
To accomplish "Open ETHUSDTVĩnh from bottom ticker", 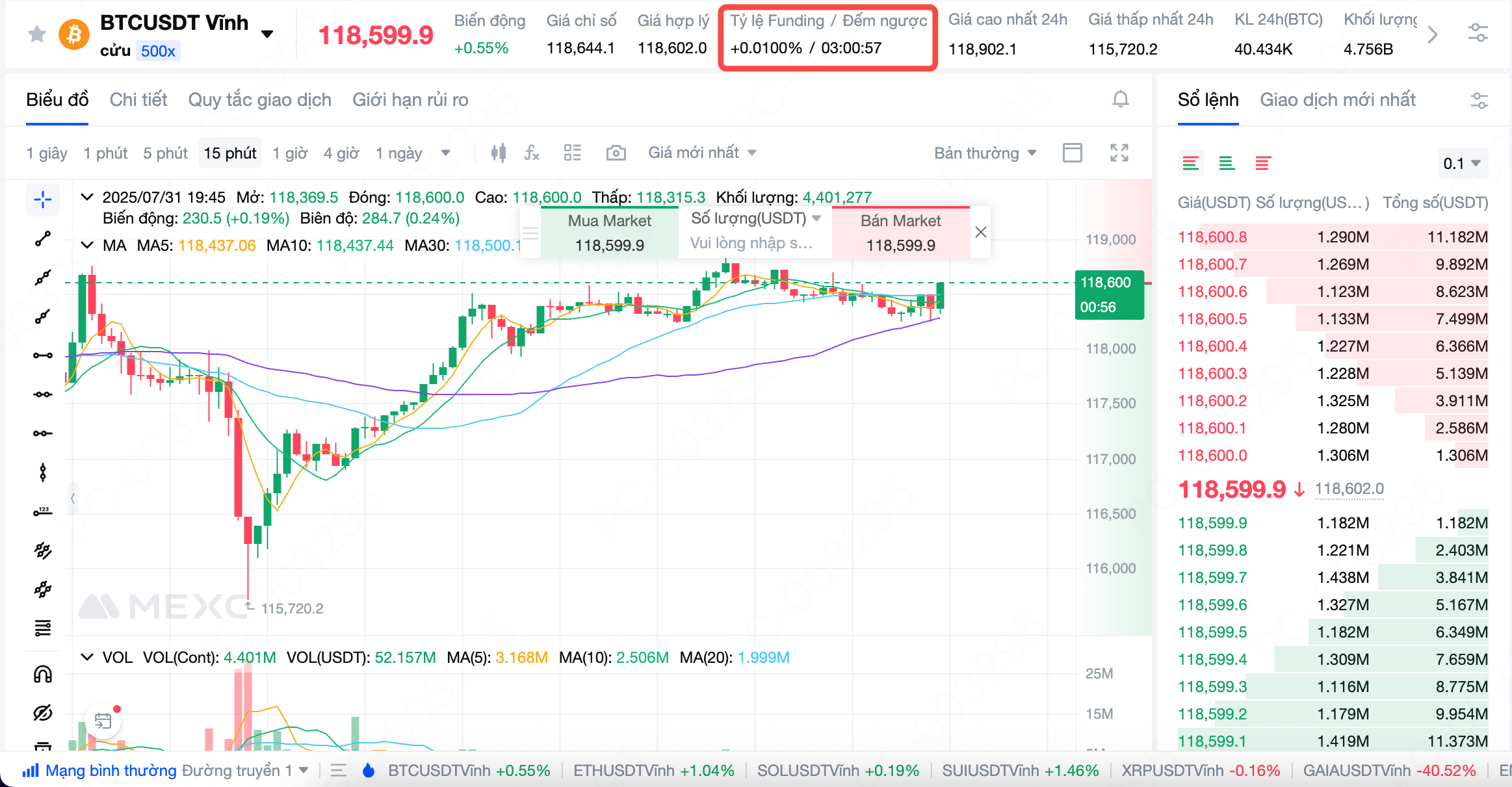I will coord(653,770).
